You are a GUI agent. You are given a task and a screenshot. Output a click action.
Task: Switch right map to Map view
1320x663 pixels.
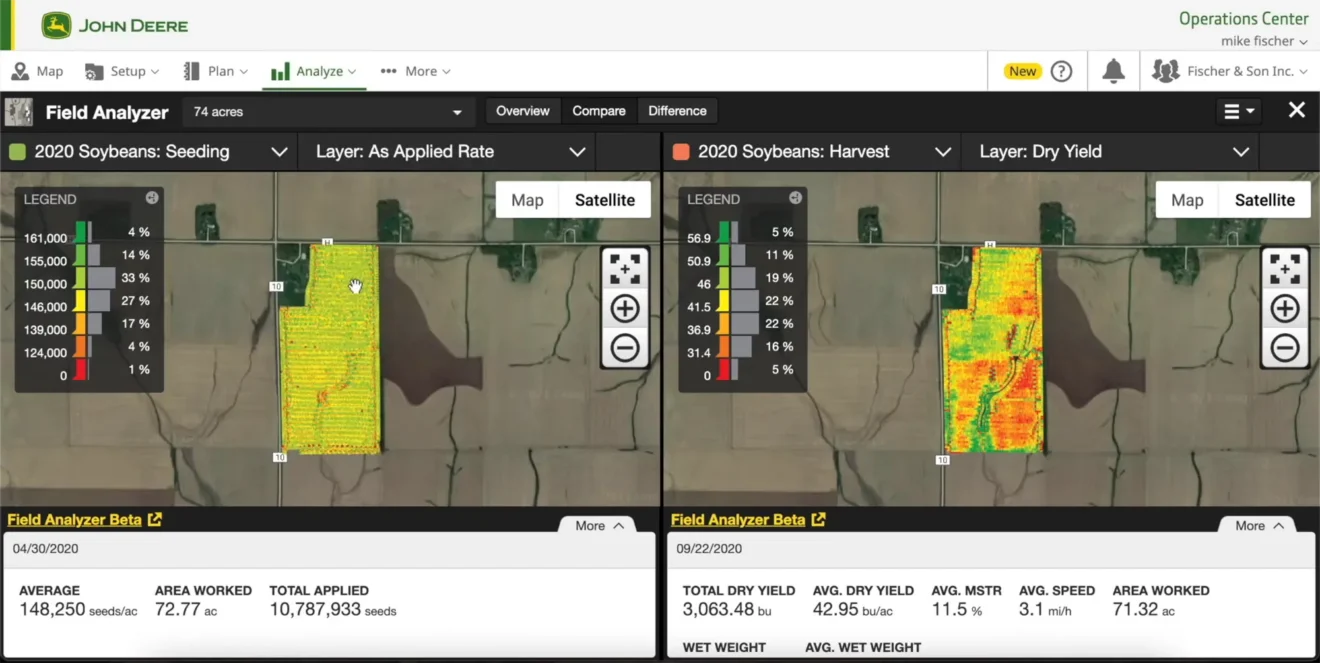pos(1187,200)
